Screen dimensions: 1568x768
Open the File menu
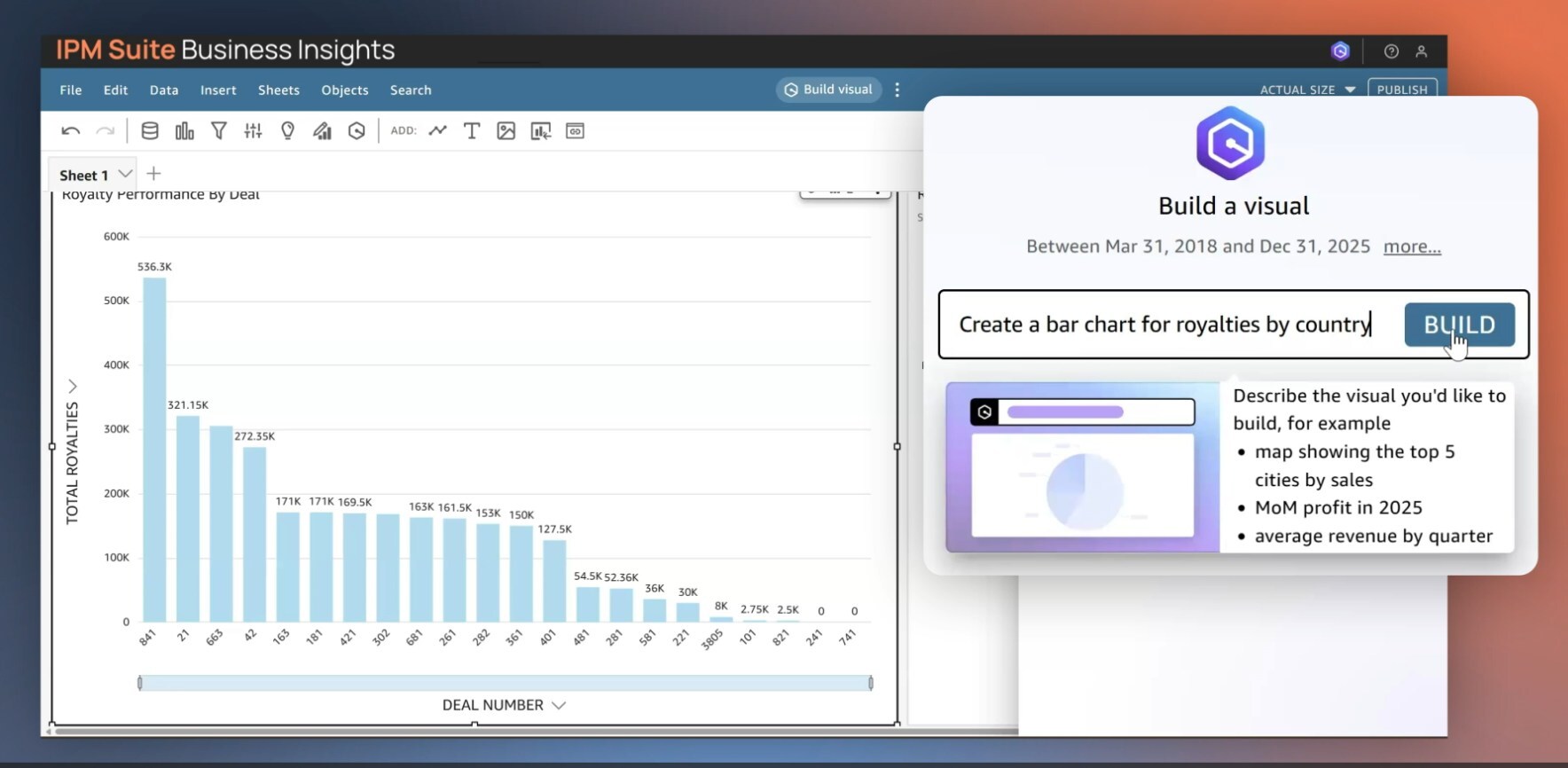click(x=71, y=90)
